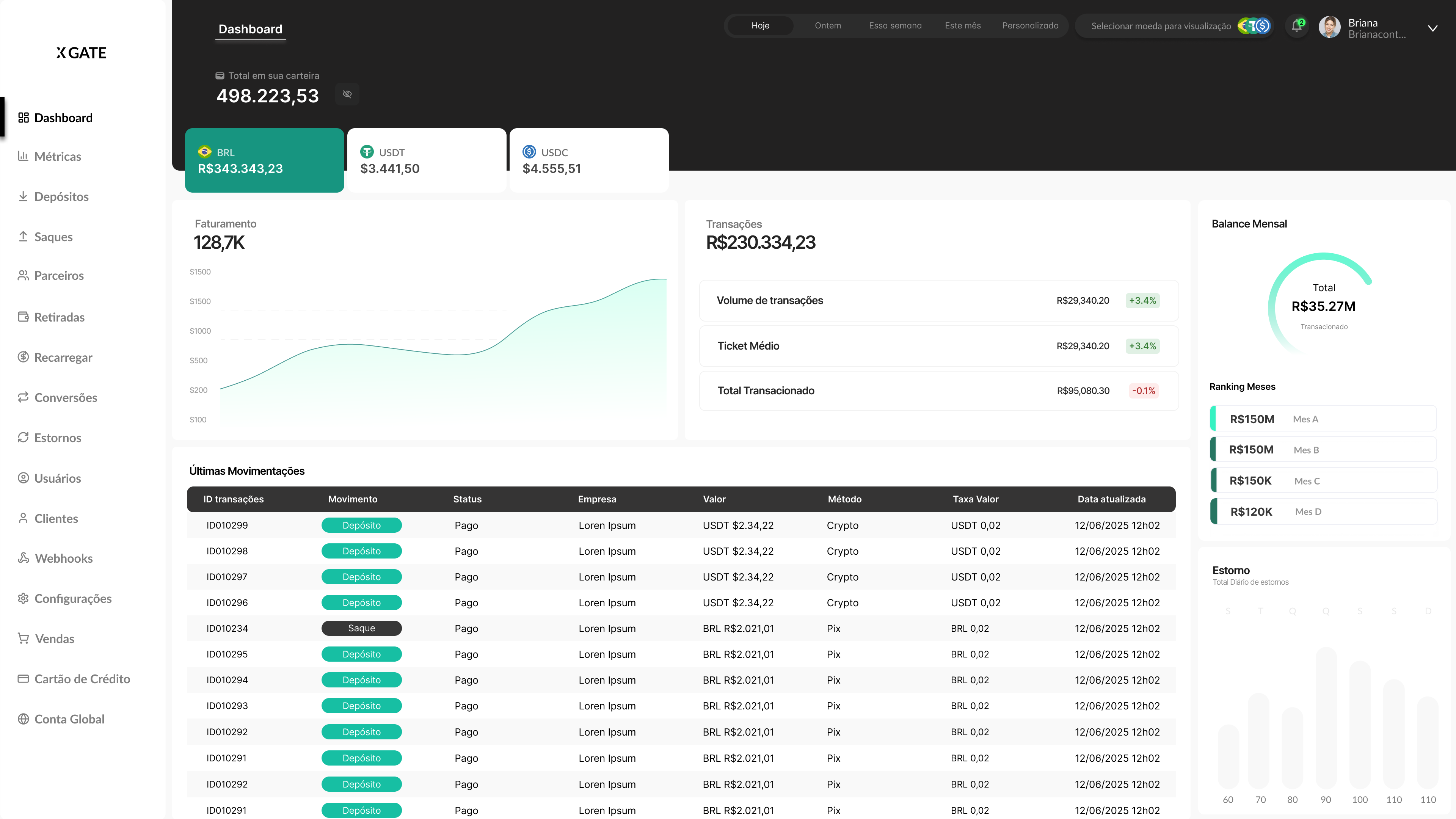Select the BRL currency card
This screenshot has width=1456, height=819.
coord(264,160)
